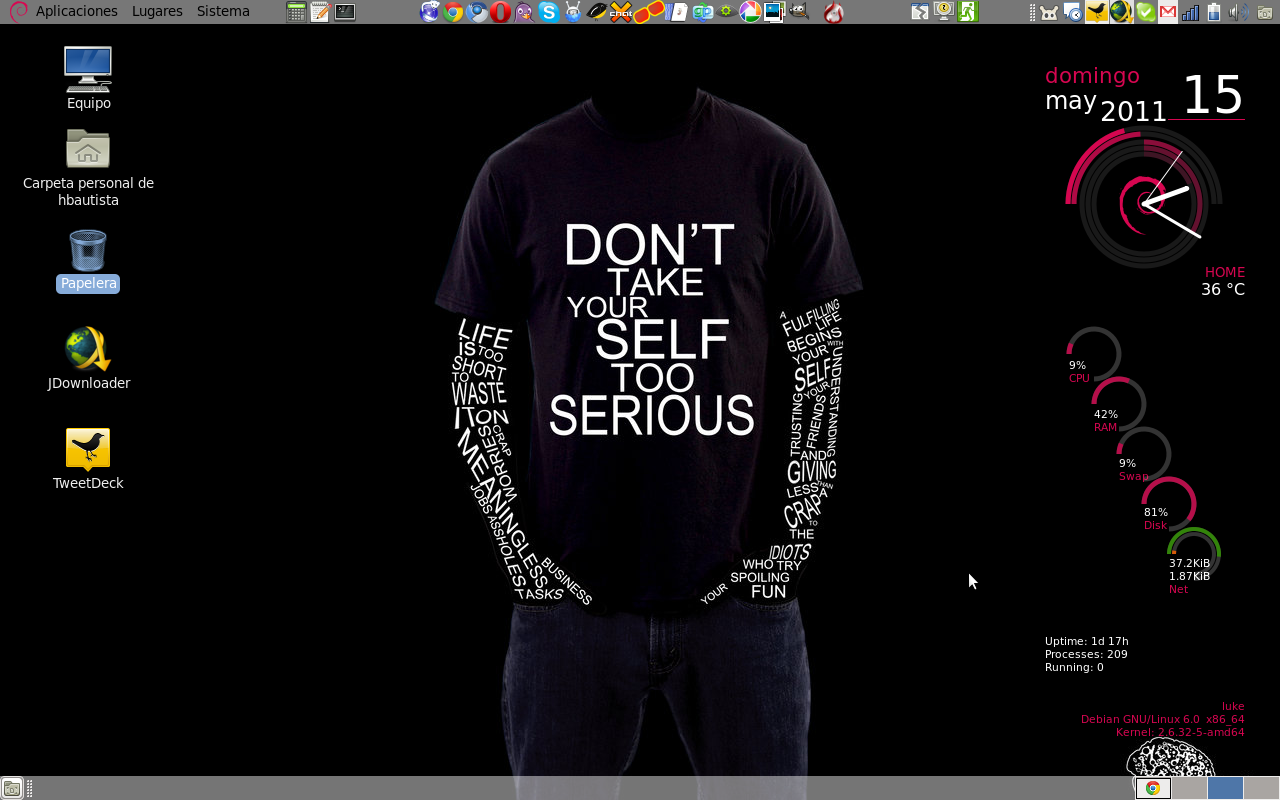
Task: Open network signal strength indicator
Action: coord(1191,12)
